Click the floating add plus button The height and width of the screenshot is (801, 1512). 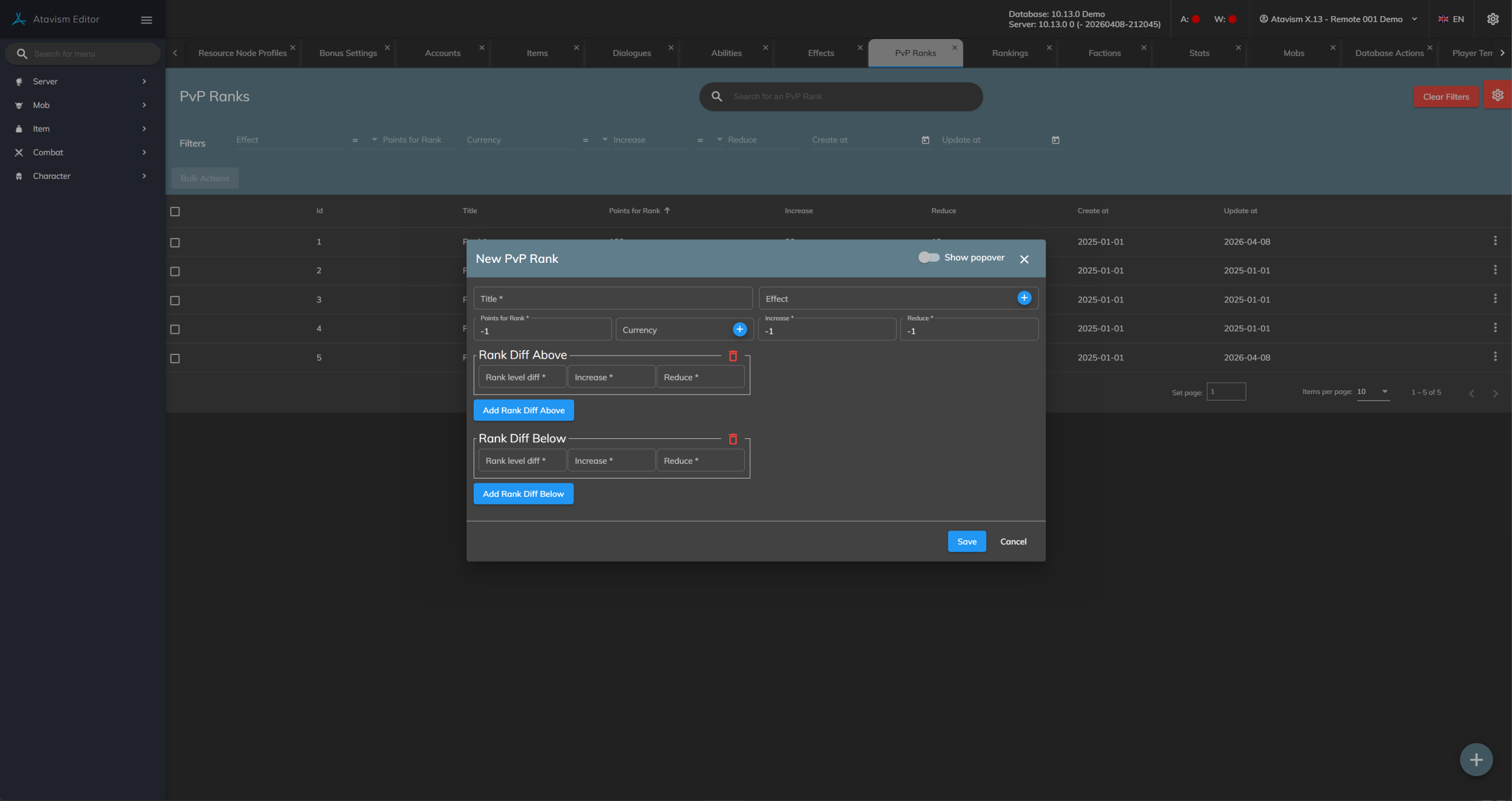pos(1476,760)
